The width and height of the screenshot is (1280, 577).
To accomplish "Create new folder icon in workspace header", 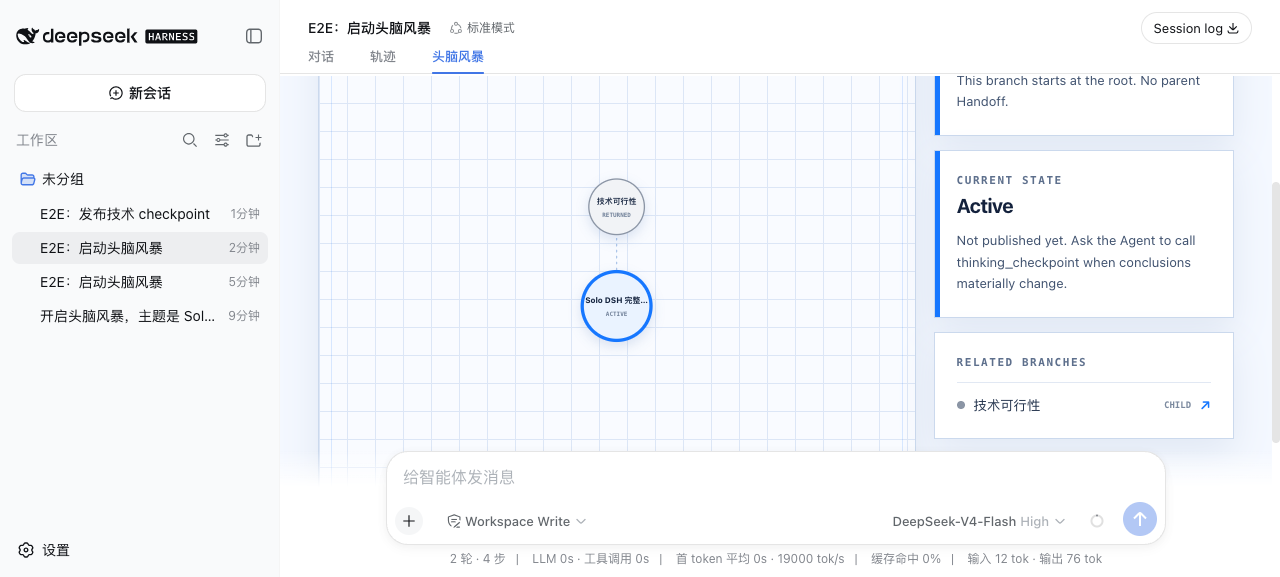I will pos(254,140).
